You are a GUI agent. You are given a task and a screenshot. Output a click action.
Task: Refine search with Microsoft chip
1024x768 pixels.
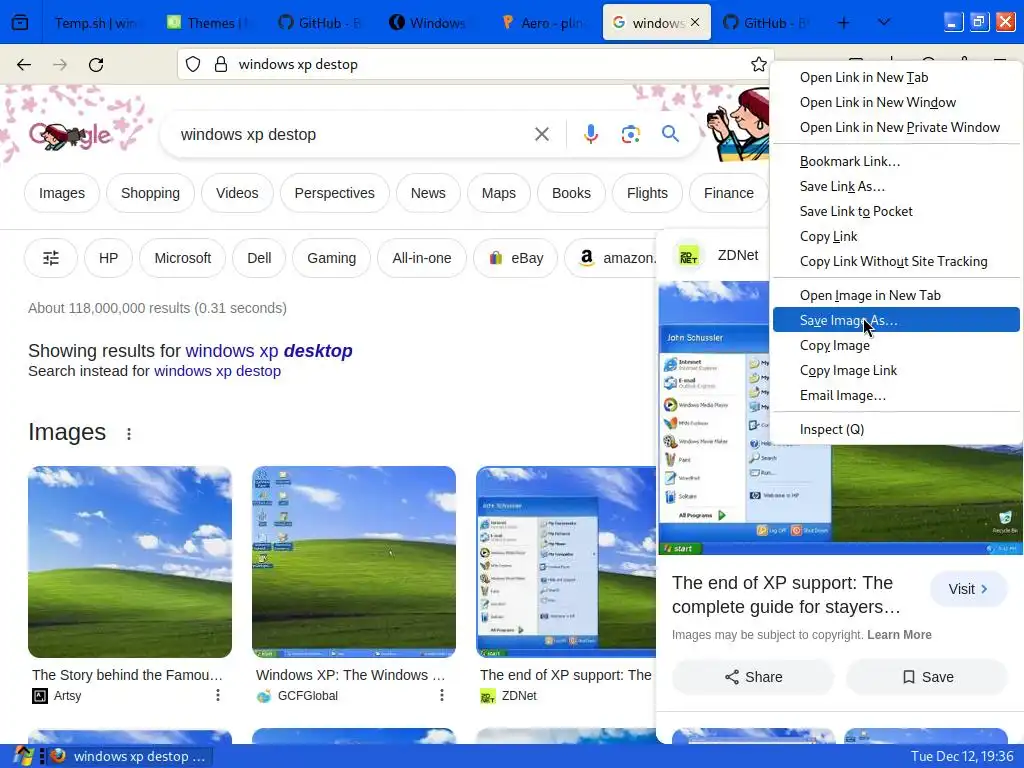tap(183, 259)
